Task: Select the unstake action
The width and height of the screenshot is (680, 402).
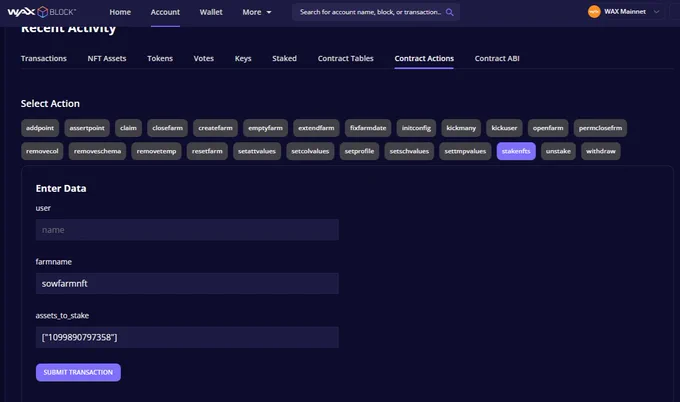Action: point(558,151)
